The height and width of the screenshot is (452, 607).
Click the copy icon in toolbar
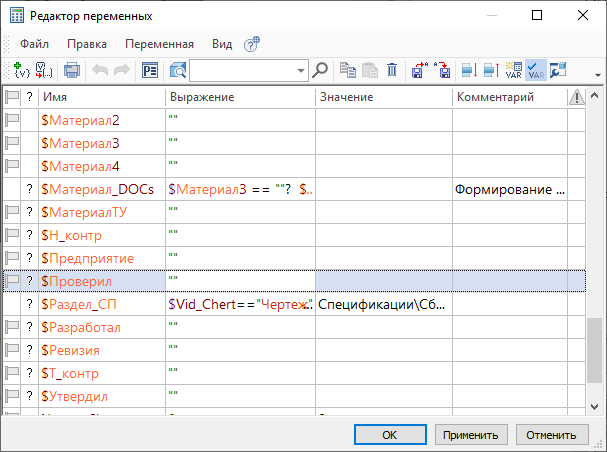pos(348,70)
